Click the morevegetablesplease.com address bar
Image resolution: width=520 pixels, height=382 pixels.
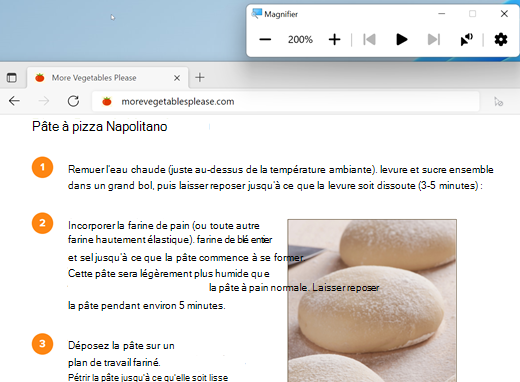(x=286, y=101)
